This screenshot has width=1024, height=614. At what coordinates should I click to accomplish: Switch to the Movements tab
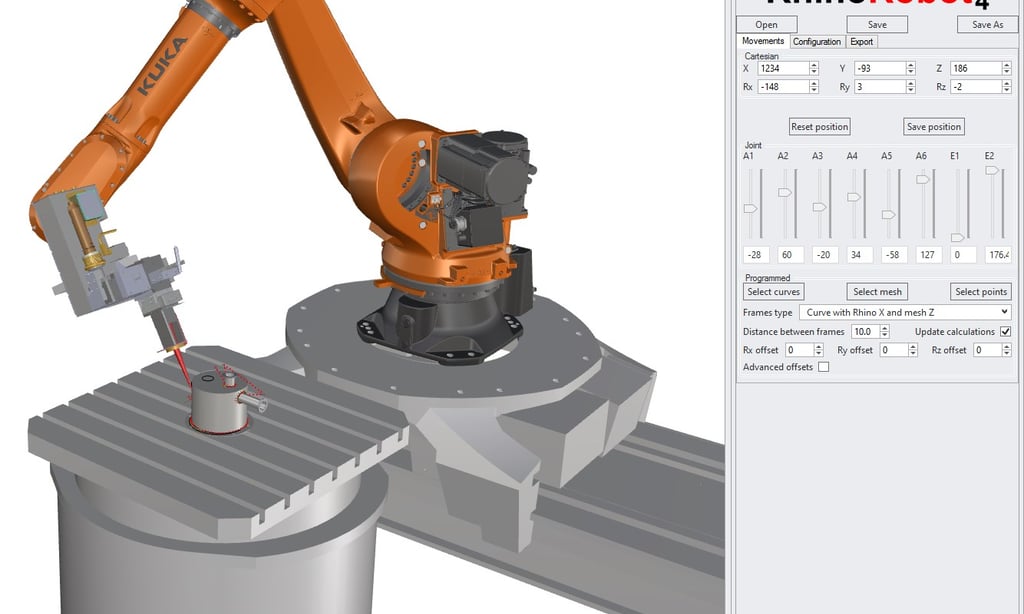point(763,41)
